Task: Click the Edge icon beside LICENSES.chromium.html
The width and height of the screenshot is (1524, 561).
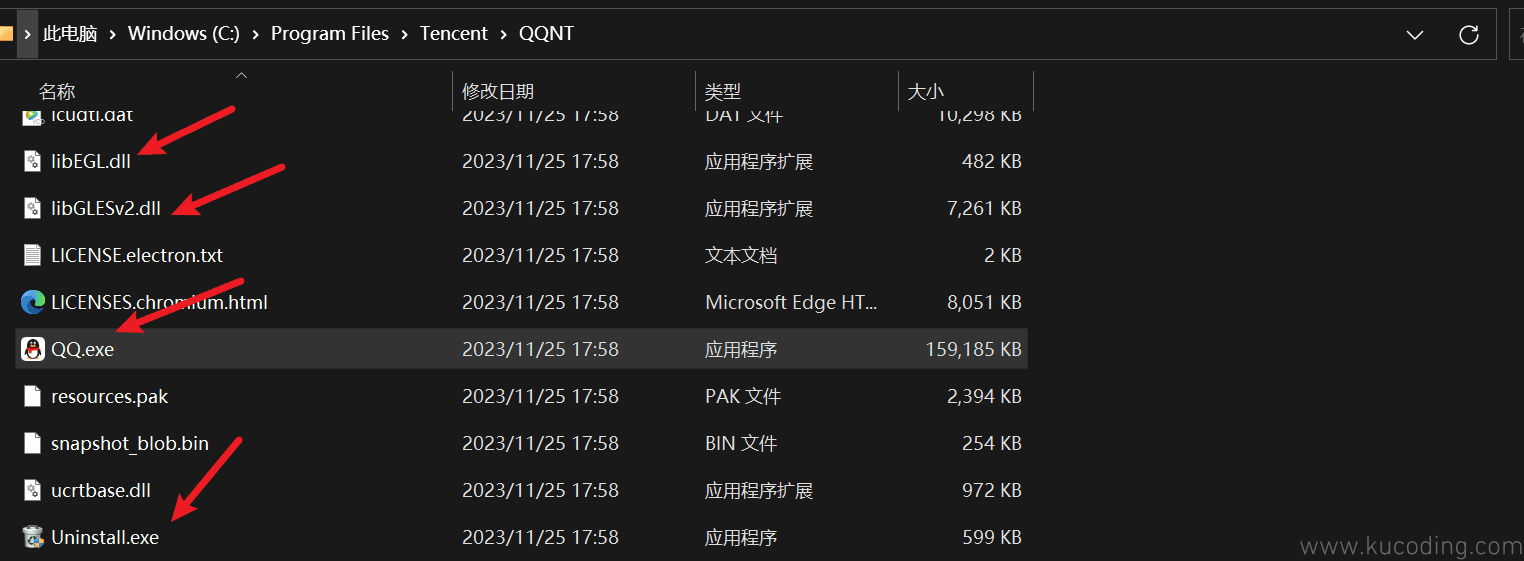Action: (33, 302)
